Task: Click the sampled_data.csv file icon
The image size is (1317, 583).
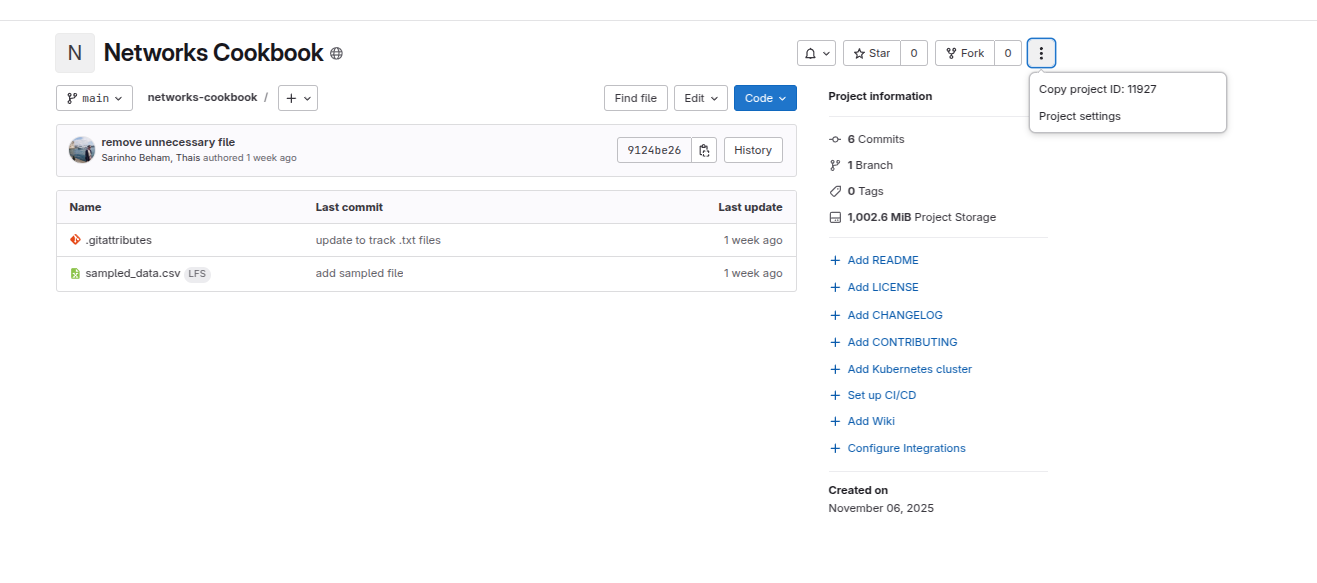Action: click(x=75, y=273)
